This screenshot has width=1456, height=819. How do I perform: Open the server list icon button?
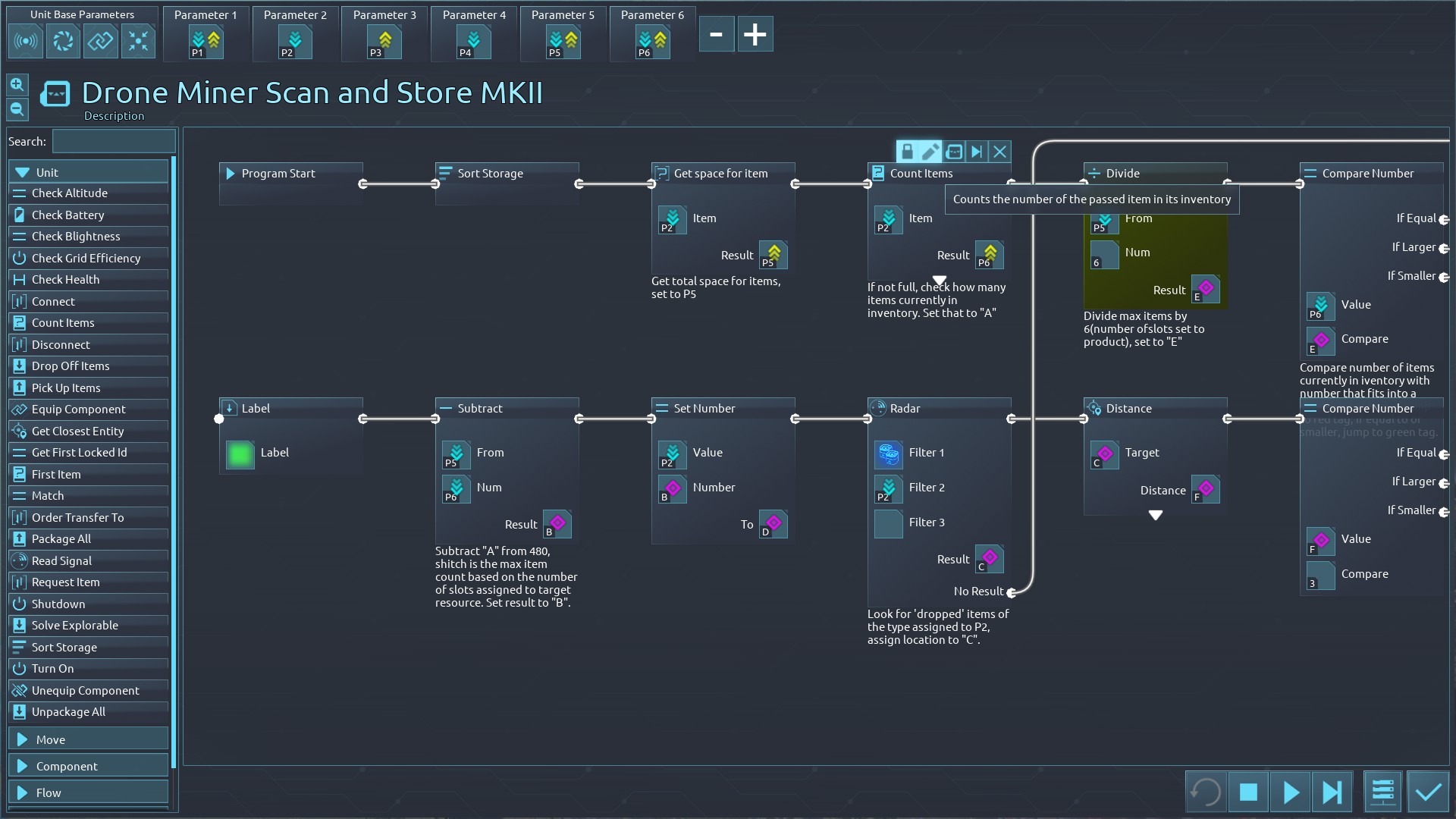[1383, 792]
